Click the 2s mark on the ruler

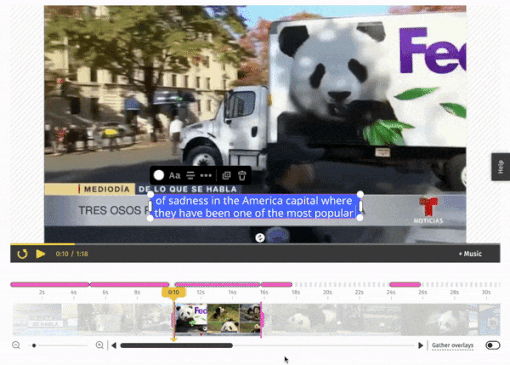point(42,292)
